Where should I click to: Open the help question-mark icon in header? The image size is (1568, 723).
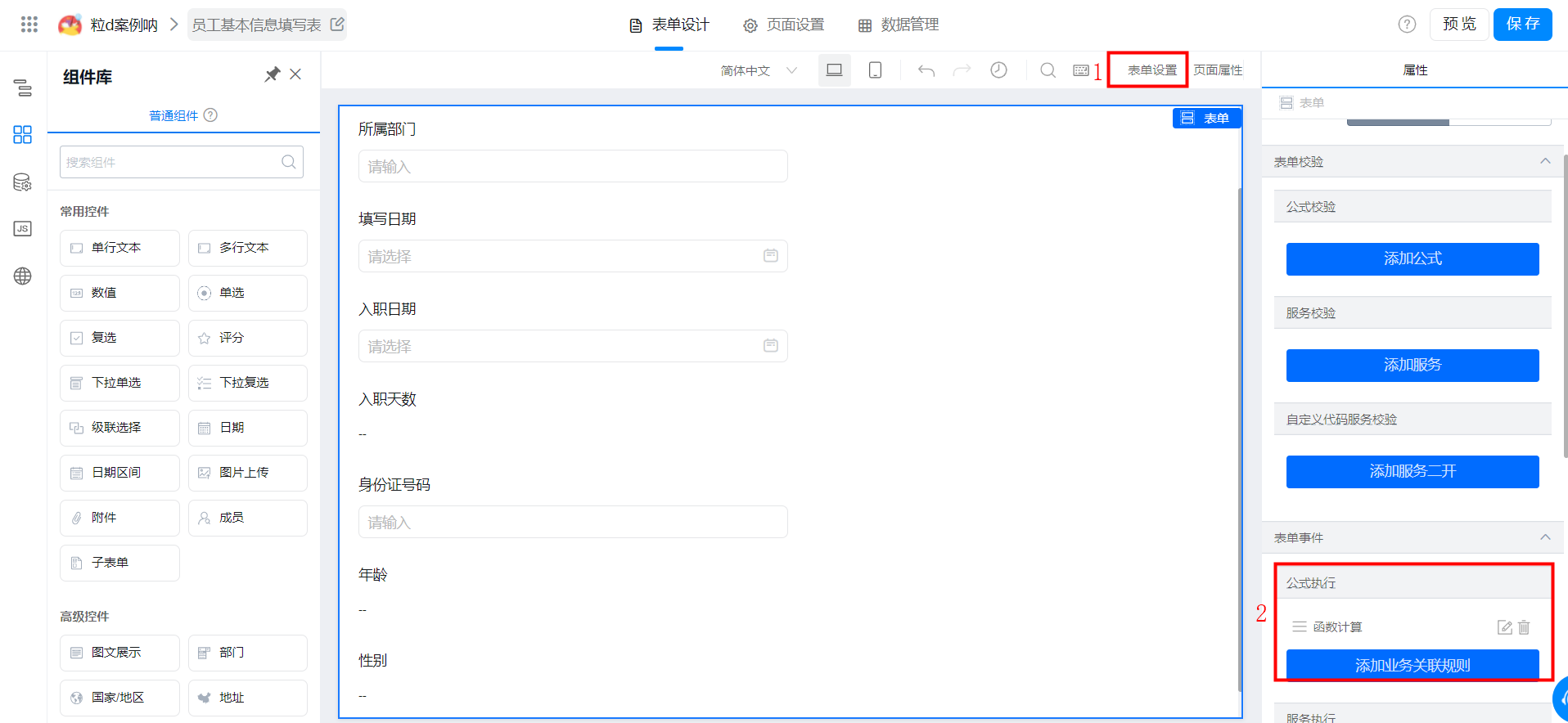coord(1407,25)
